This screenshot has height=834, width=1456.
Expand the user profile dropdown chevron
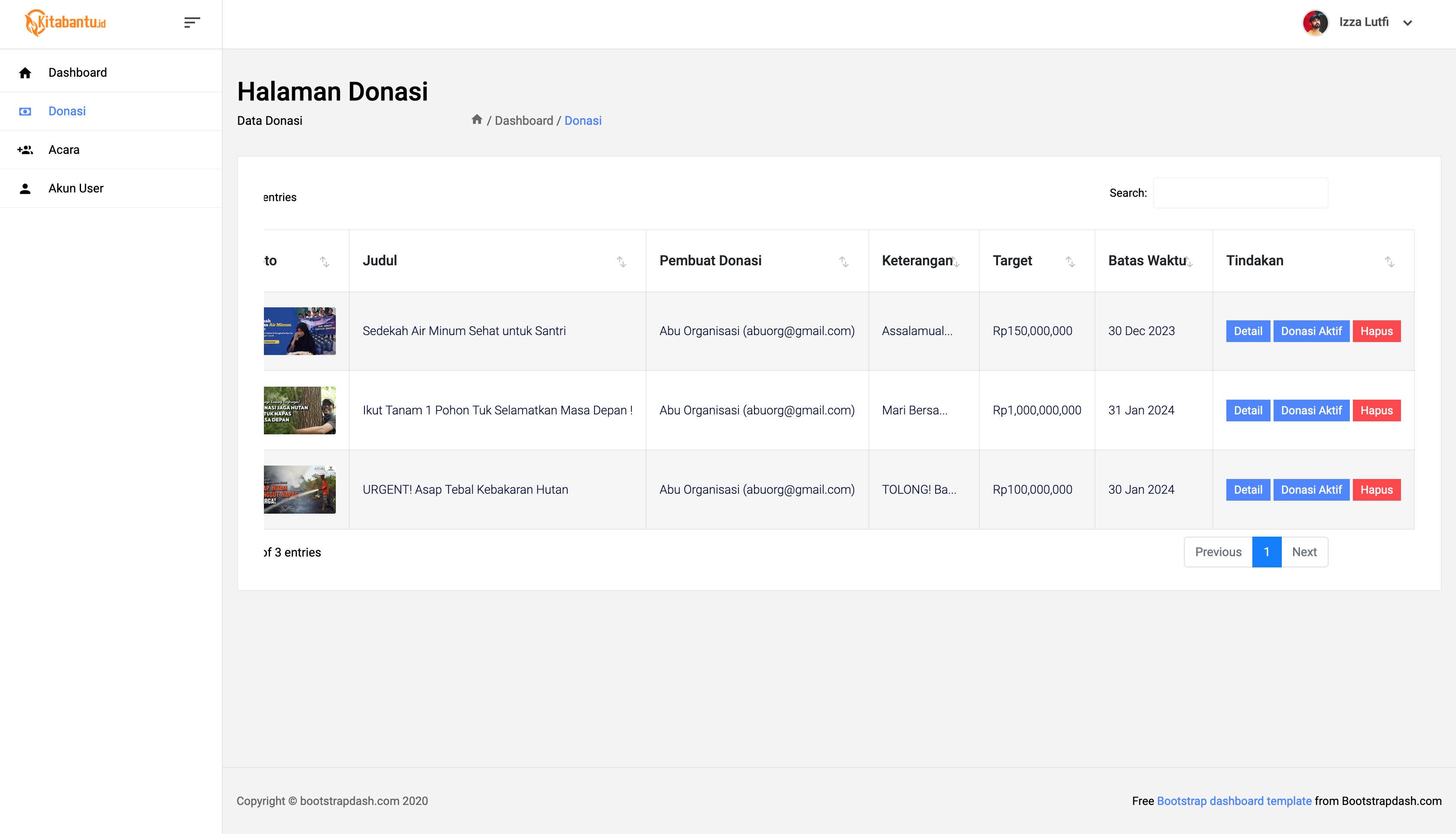1407,23
